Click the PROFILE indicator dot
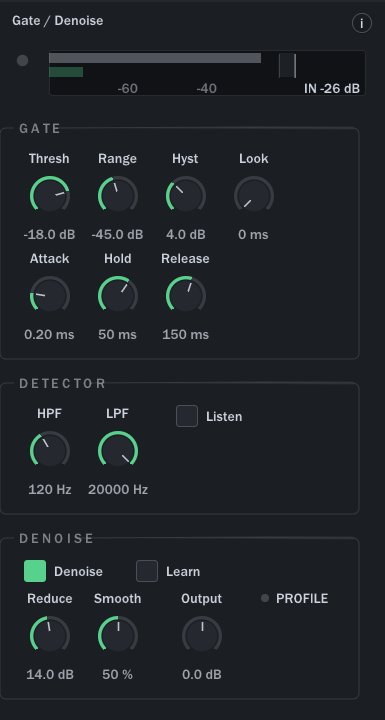This screenshot has width=385, height=720. click(265, 598)
